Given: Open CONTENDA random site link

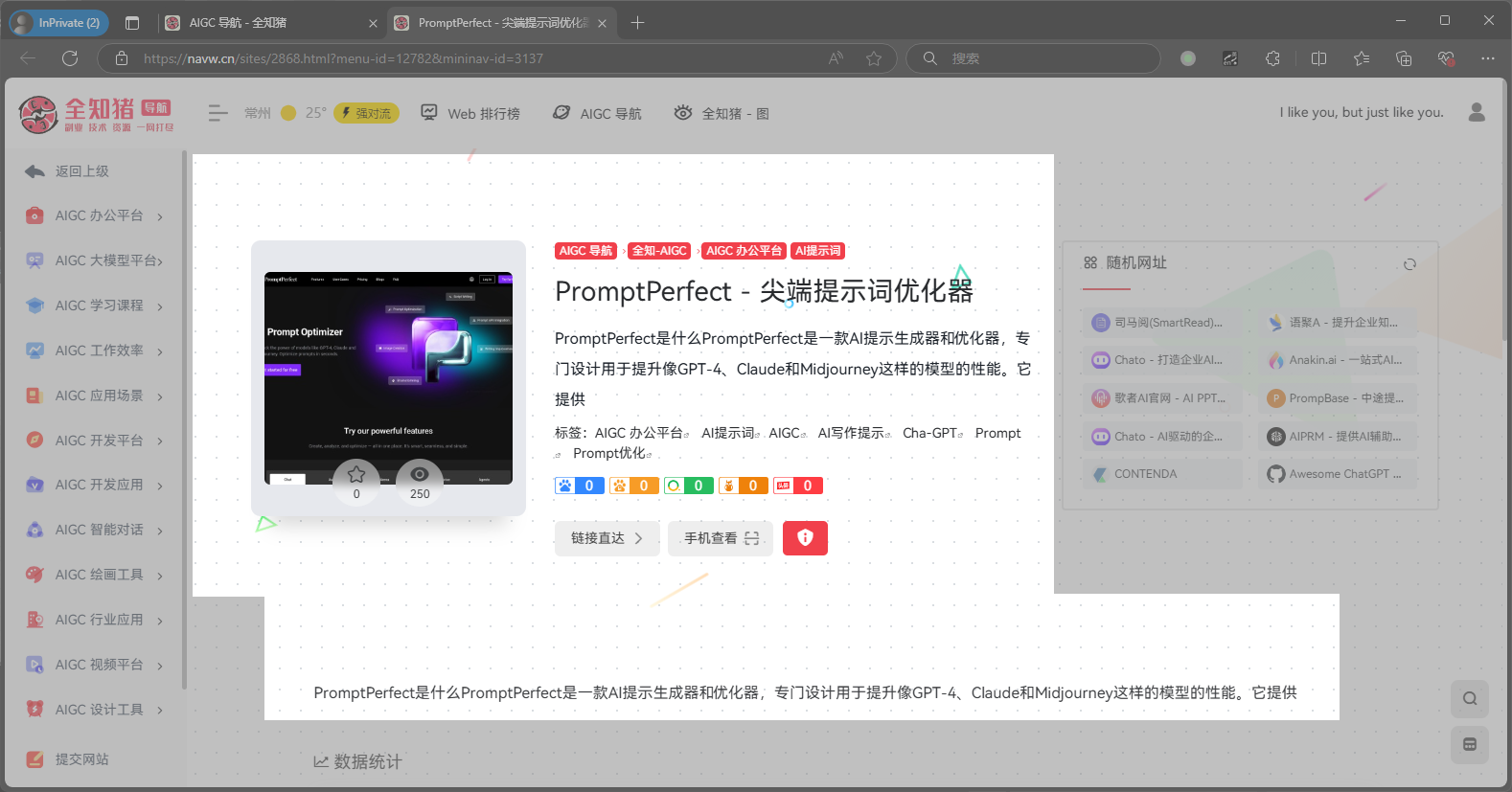Looking at the screenshot, I should click(x=1163, y=474).
